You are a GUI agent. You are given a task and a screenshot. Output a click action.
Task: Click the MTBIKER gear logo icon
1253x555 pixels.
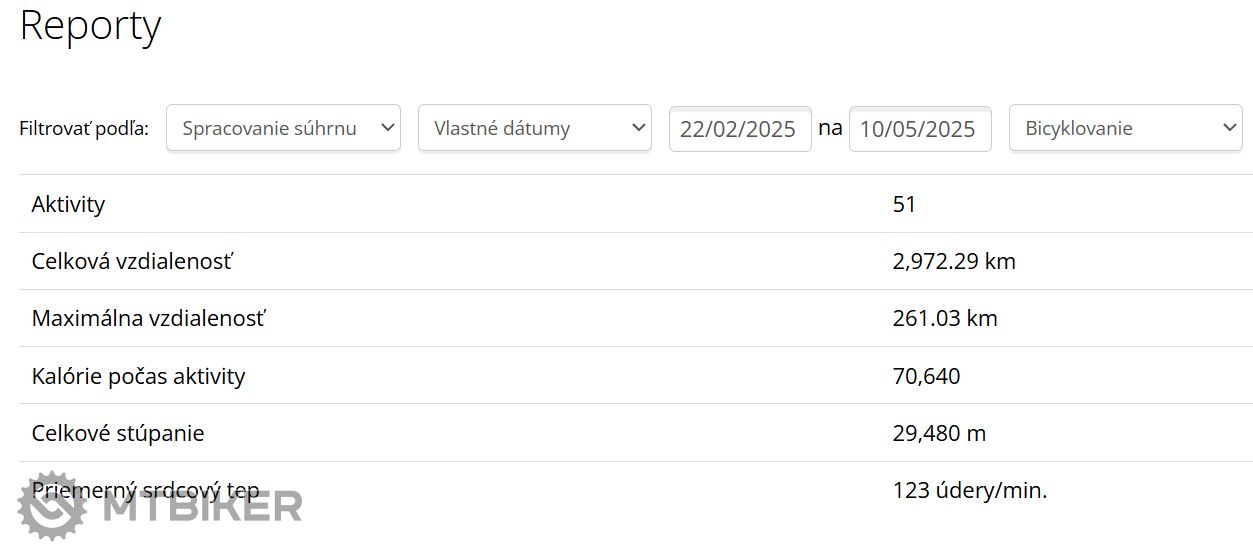pos(54,506)
